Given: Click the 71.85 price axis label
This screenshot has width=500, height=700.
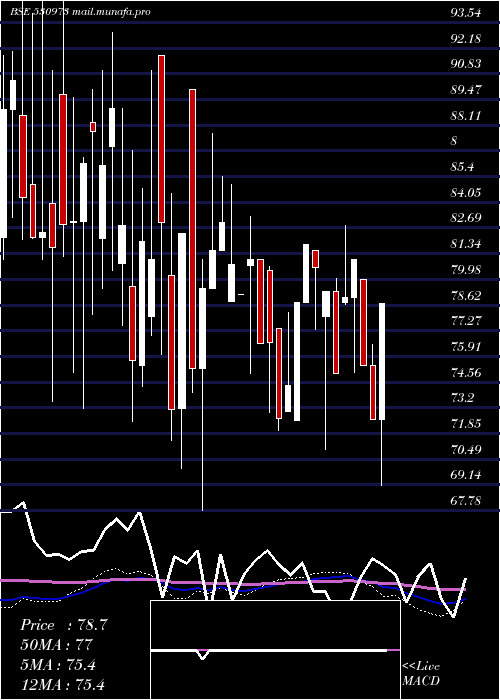Looking at the screenshot, I should (466, 424).
